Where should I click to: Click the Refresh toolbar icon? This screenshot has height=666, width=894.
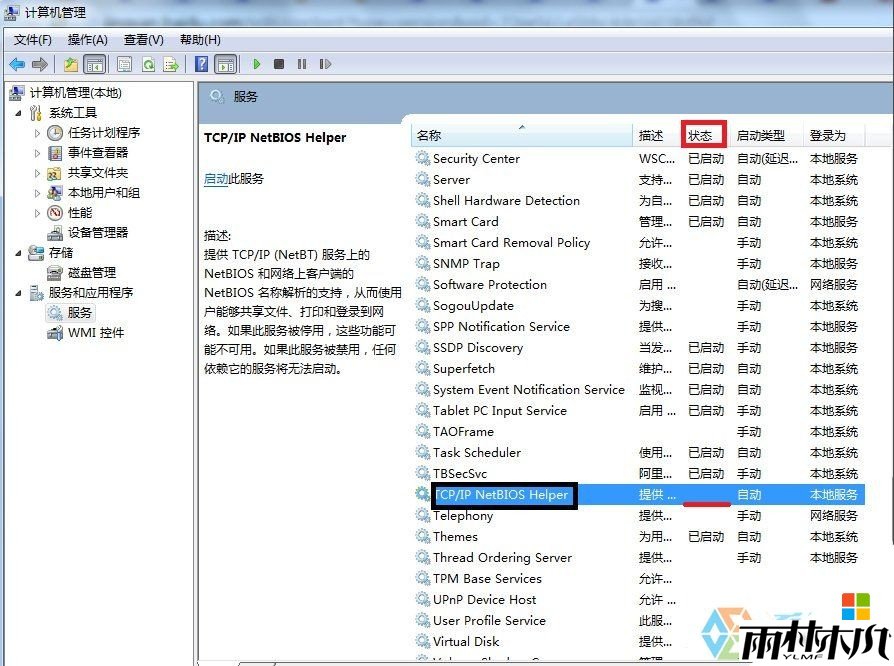coord(148,64)
